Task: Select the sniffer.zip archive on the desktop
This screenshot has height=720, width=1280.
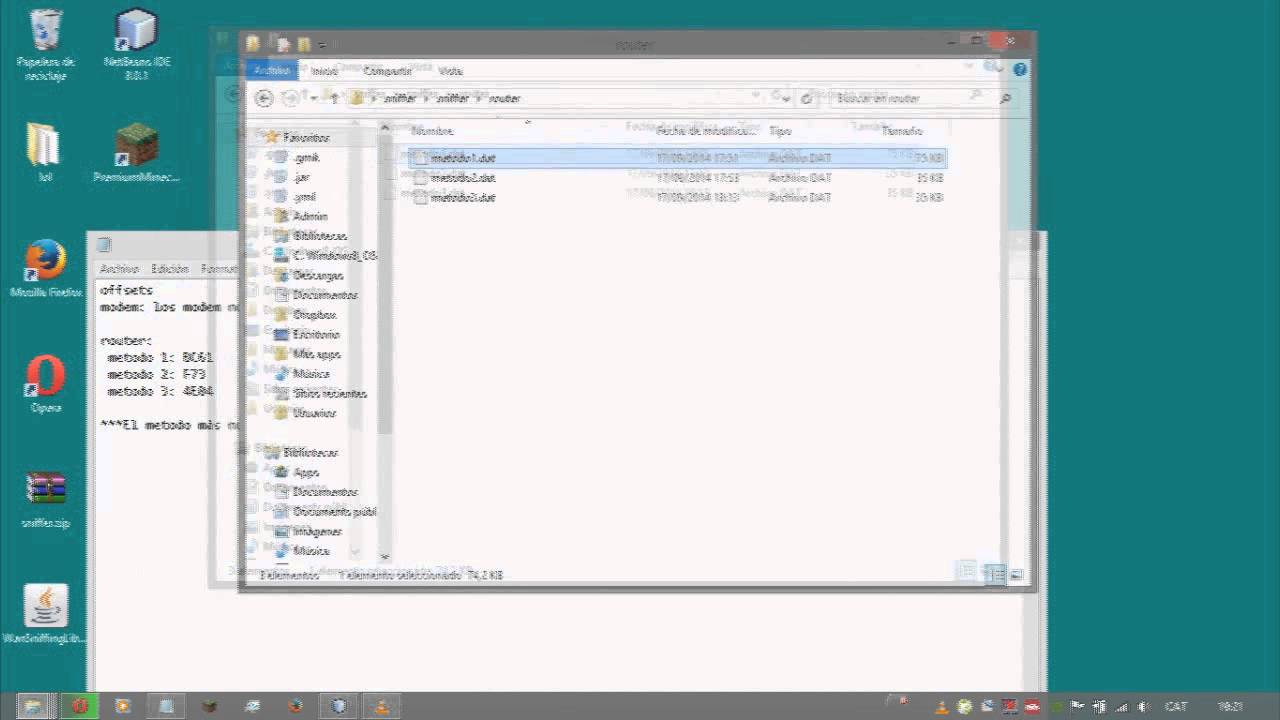Action: (45, 500)
